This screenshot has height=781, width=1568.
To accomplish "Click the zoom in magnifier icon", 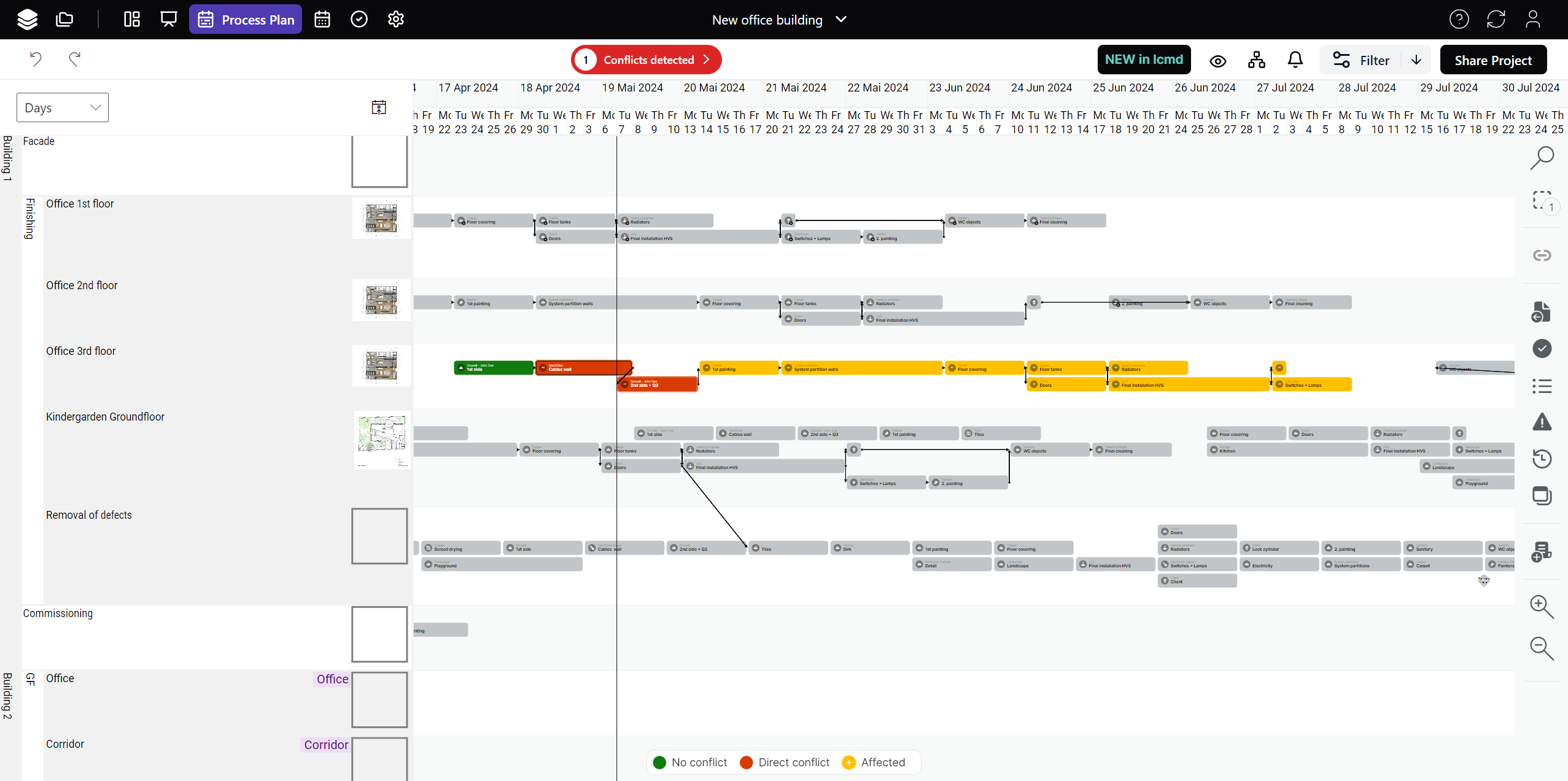I will tap(1542, 607).
